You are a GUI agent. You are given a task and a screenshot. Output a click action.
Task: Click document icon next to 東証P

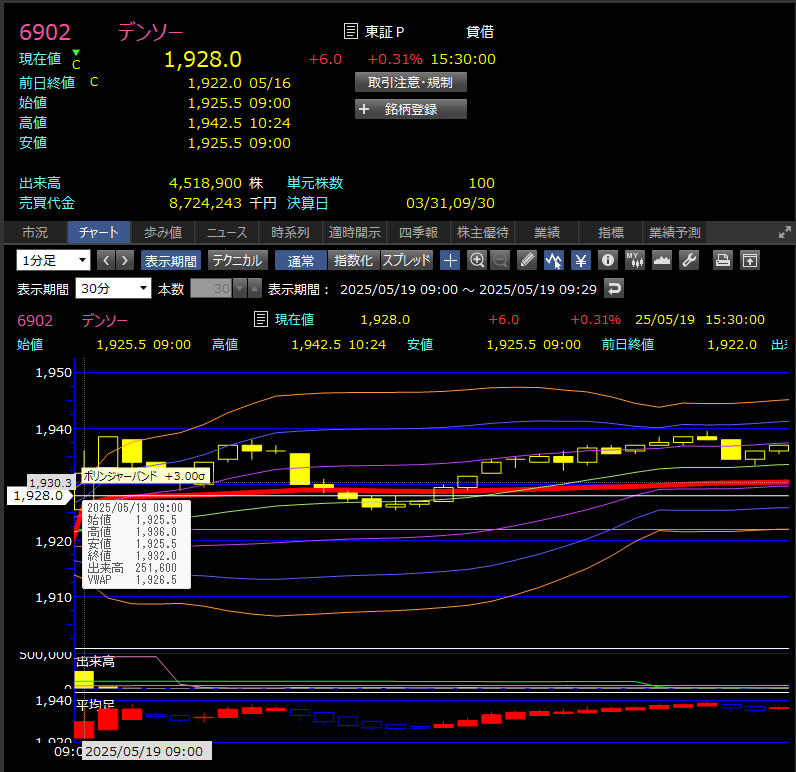(350, 31)
